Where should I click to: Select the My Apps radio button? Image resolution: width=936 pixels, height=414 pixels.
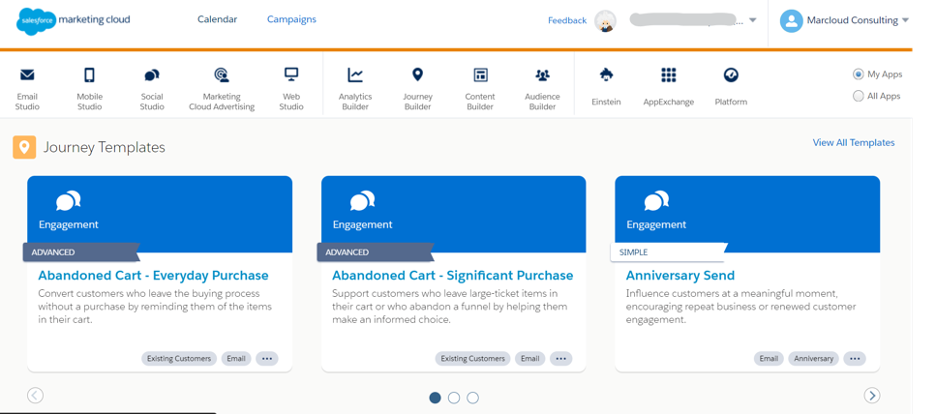pos(858,75)
